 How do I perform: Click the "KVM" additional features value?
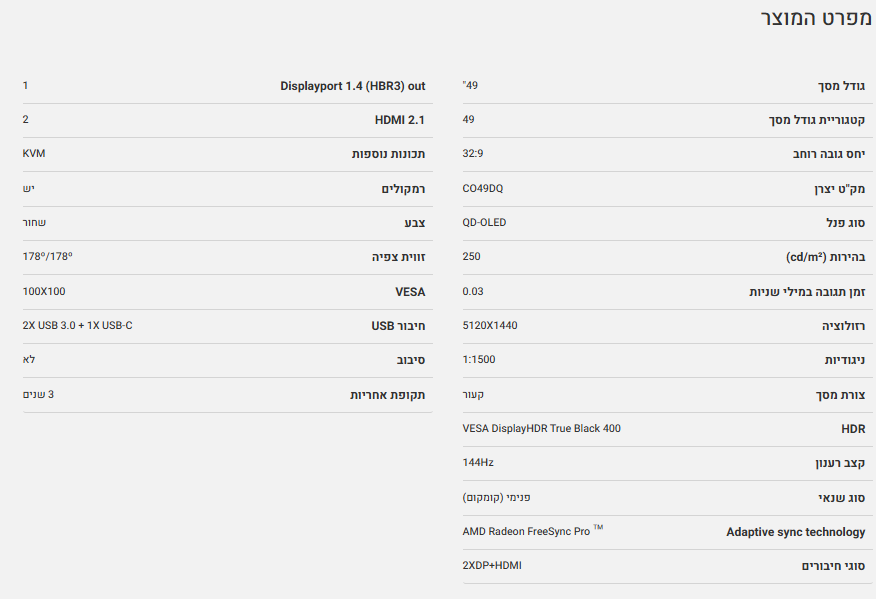[x=34, y=154]
